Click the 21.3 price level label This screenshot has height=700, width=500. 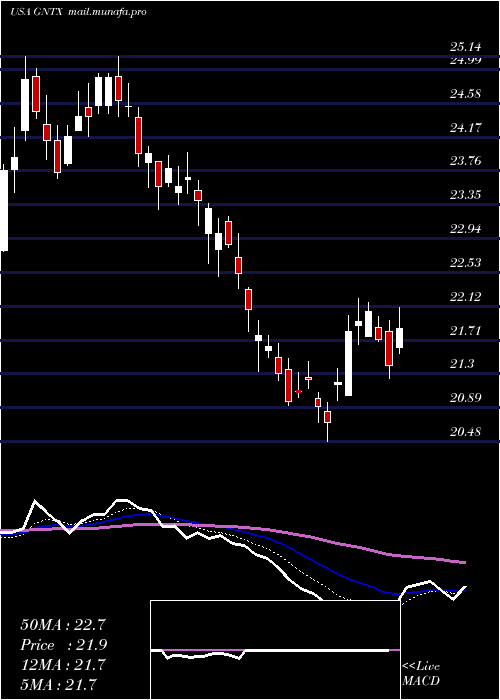(462, 364)
